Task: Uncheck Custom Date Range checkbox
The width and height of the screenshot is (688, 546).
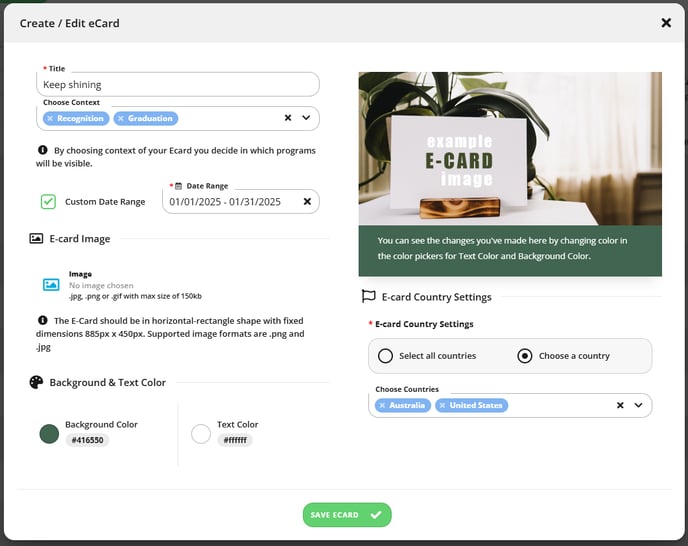Action: (x=48, y=202)
